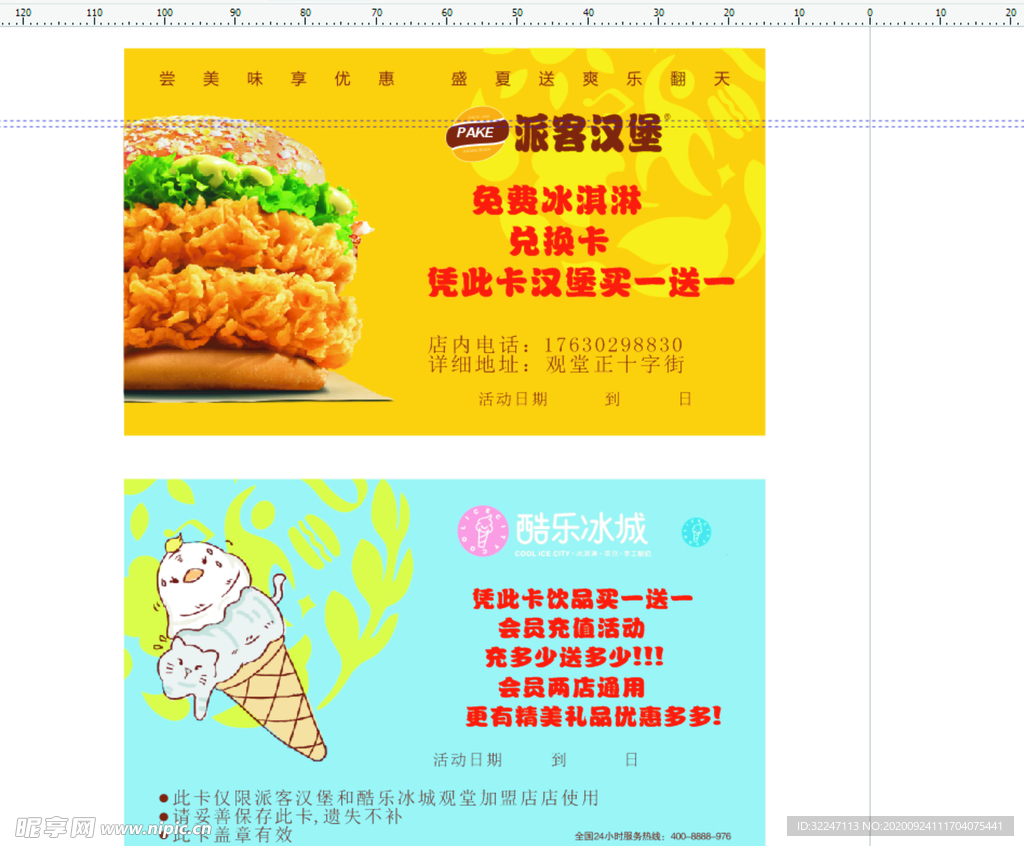Click the pink Cool Ice City logo
The height and width of the screenshot is (846, 1024).
coord(483,531)
